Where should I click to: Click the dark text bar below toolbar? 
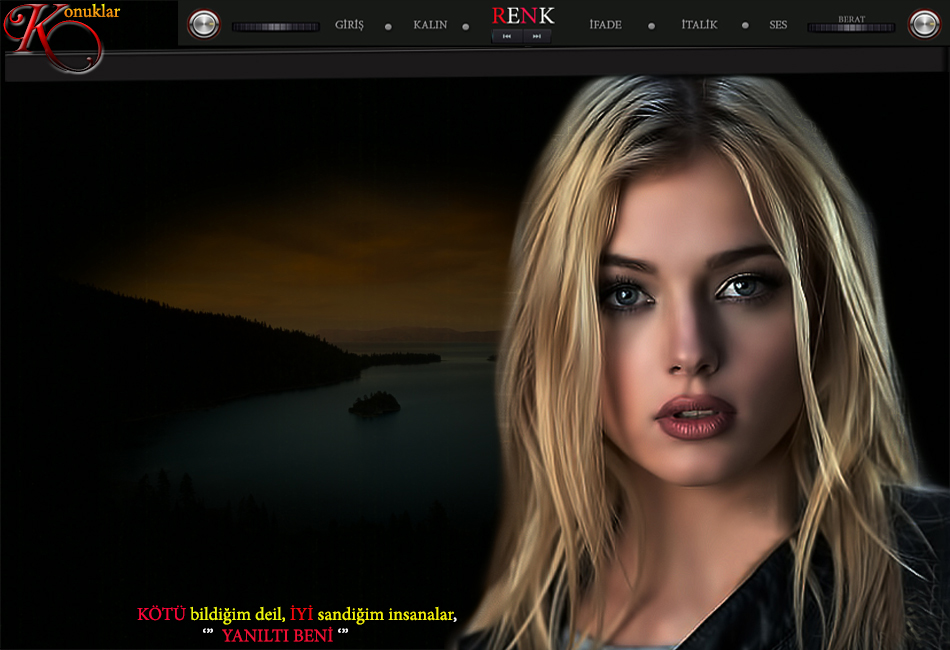475,65
